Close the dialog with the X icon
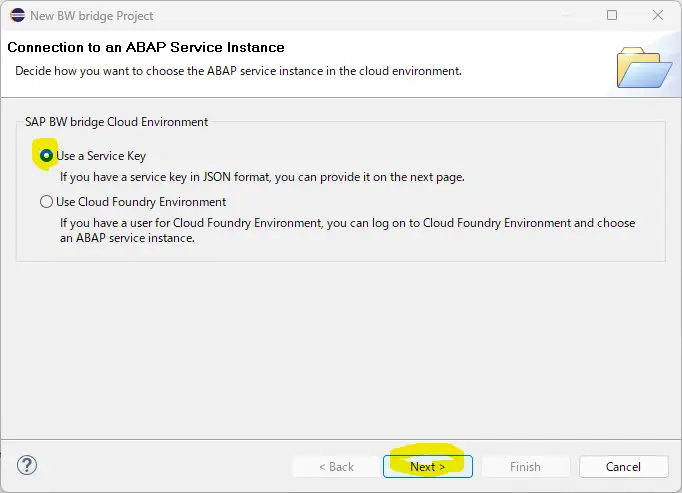The width and height of the screenshot is (682, 493). click(658, 15)
